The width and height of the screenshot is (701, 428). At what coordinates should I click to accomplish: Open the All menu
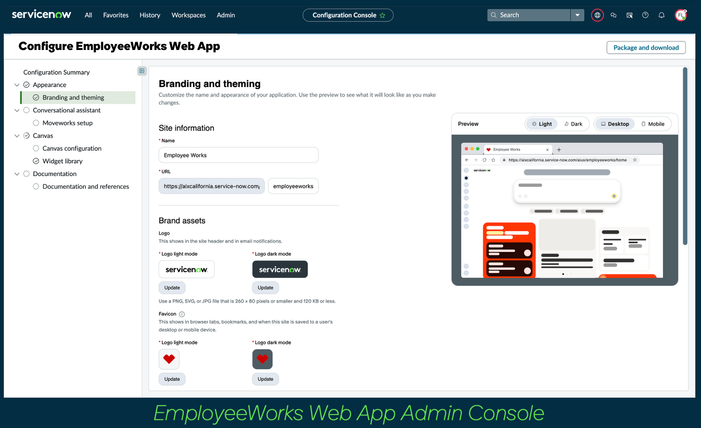click(x=88, y=15)
